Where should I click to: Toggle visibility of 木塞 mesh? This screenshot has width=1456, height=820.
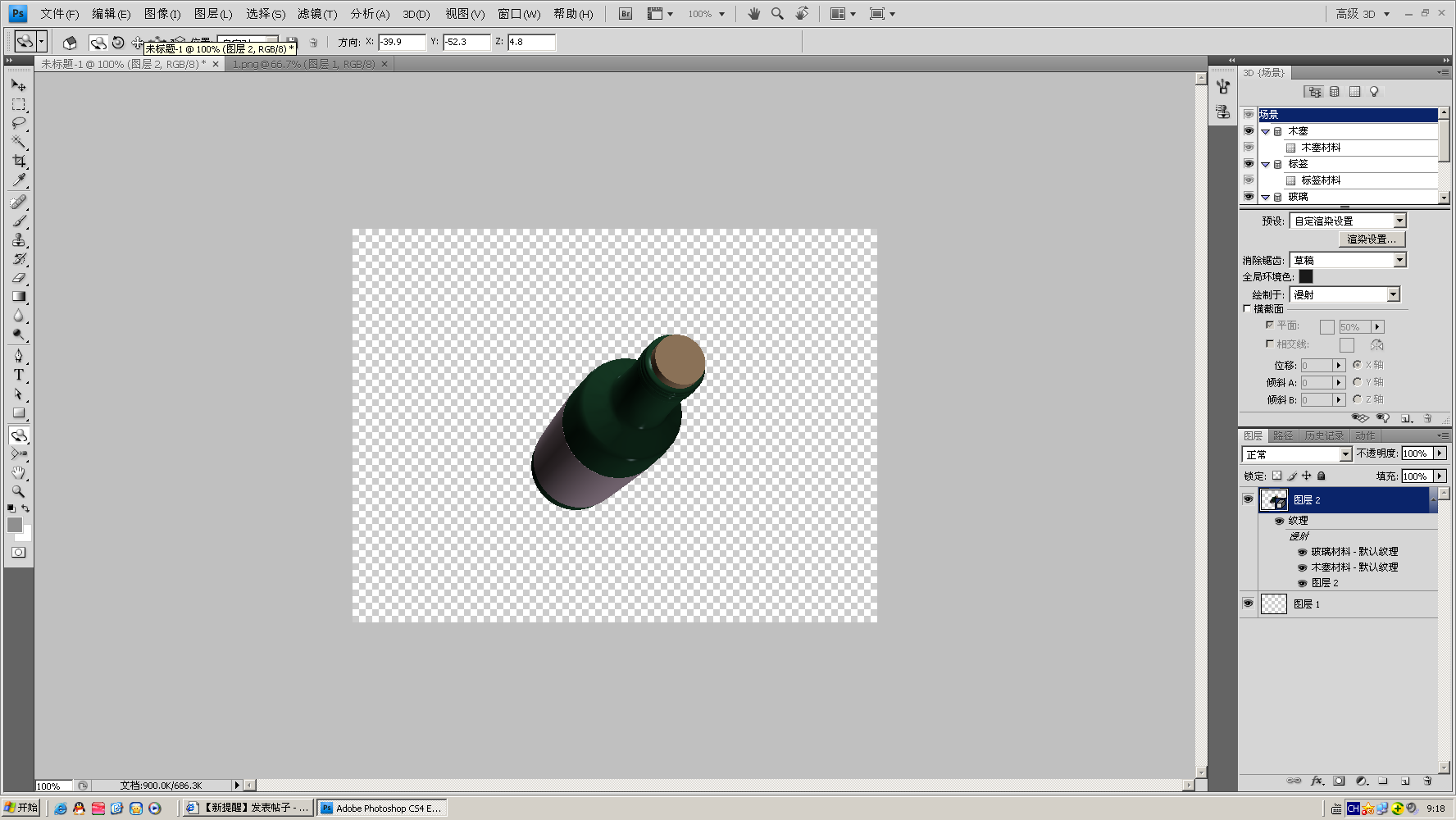click(x=1249, y=131)
